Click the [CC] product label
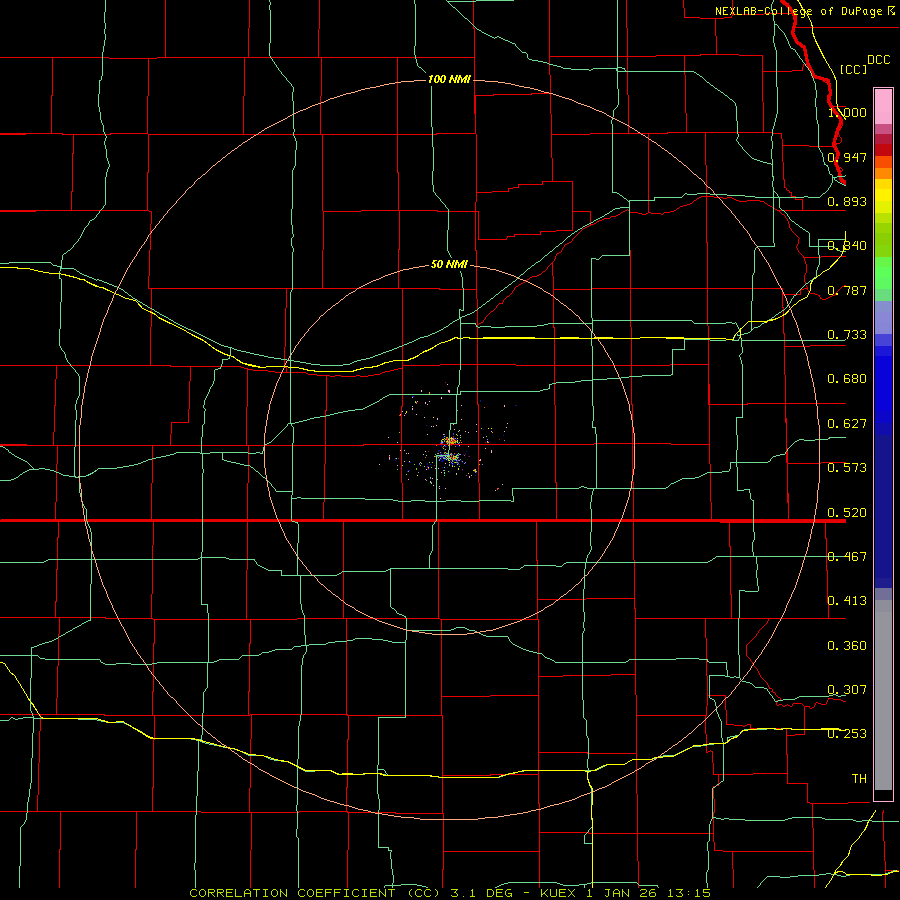 click(x=853, y=69)
